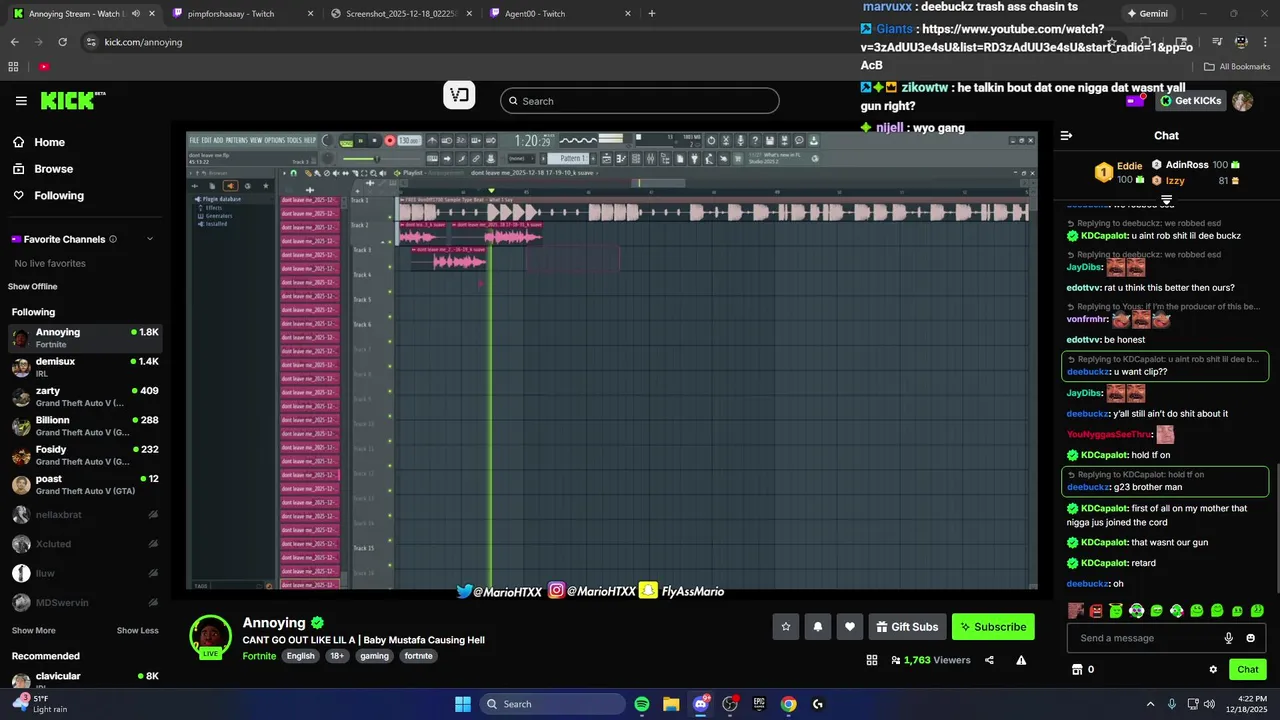Viewport: 1280px width, 720px height.
Task: Collapse the following list with Show Less
Action: 138,631
